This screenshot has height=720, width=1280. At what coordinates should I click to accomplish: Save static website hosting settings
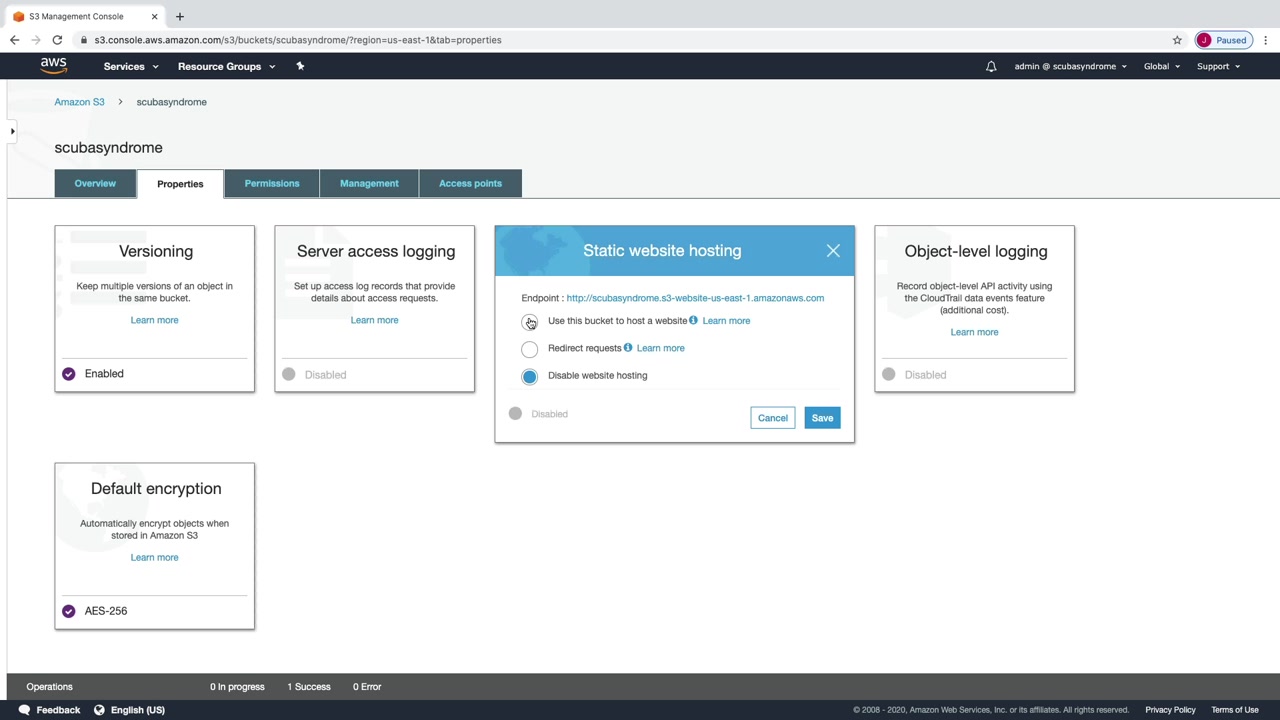822,418
